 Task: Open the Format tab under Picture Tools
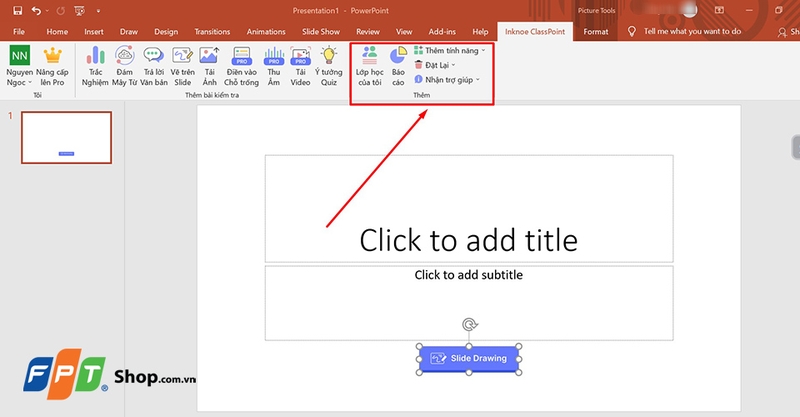tap(595, 32)
